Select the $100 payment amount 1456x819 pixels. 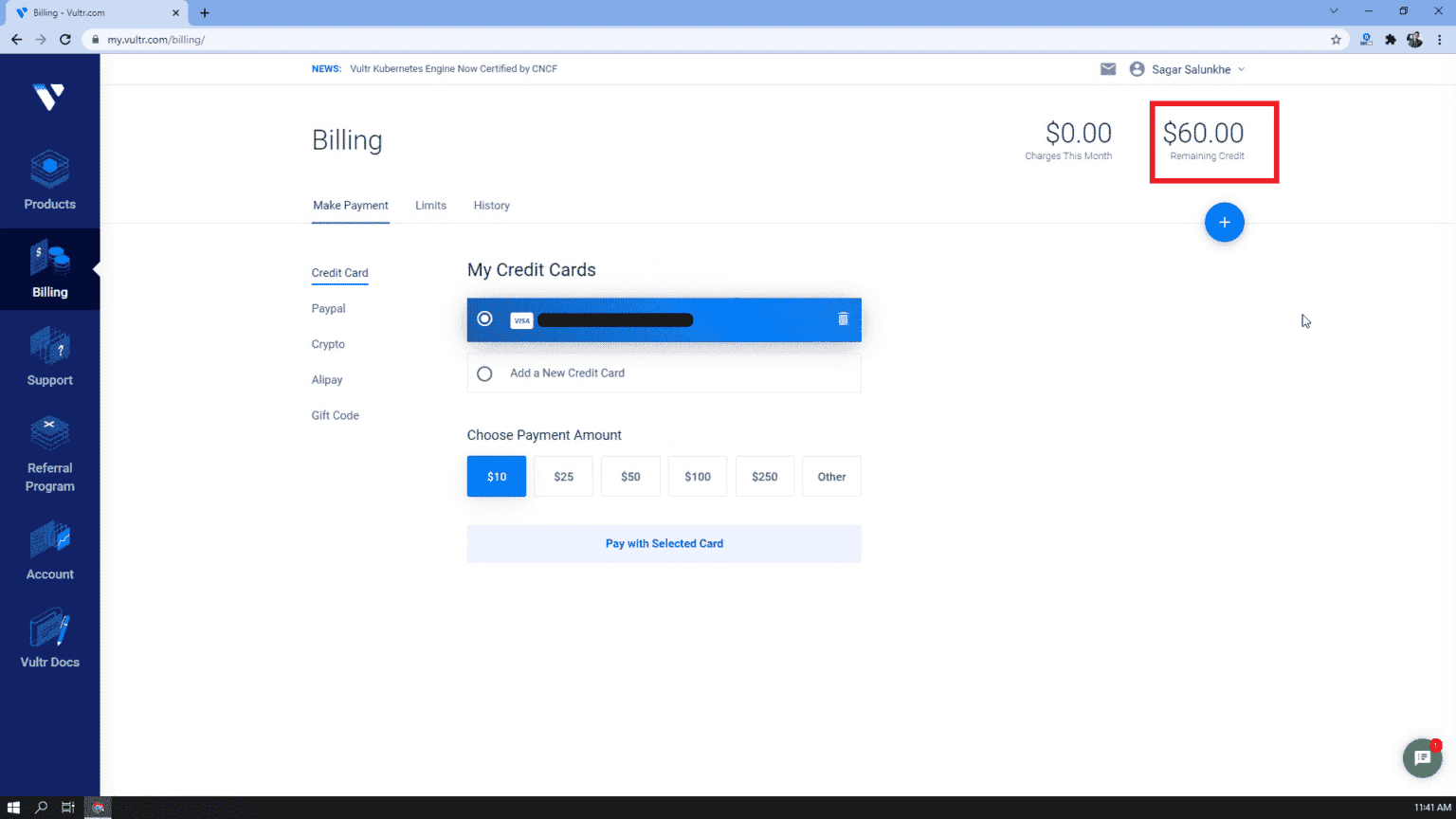(697, 476)
